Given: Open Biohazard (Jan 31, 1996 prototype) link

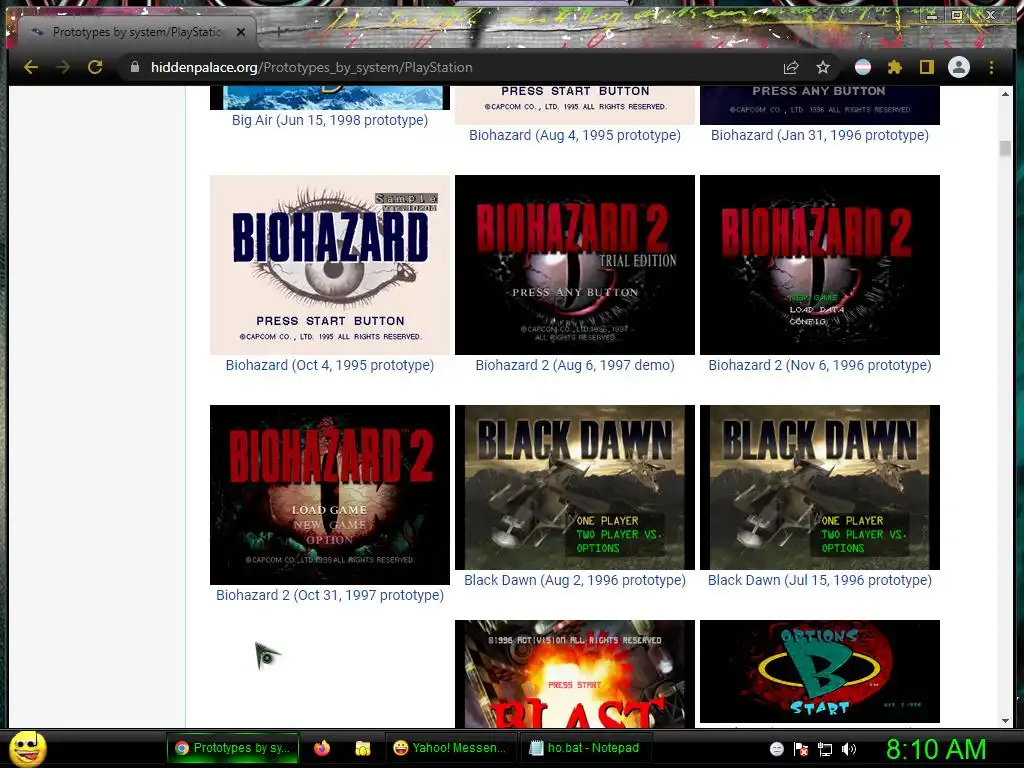Looking at the screenshot, I should [820, 135].
